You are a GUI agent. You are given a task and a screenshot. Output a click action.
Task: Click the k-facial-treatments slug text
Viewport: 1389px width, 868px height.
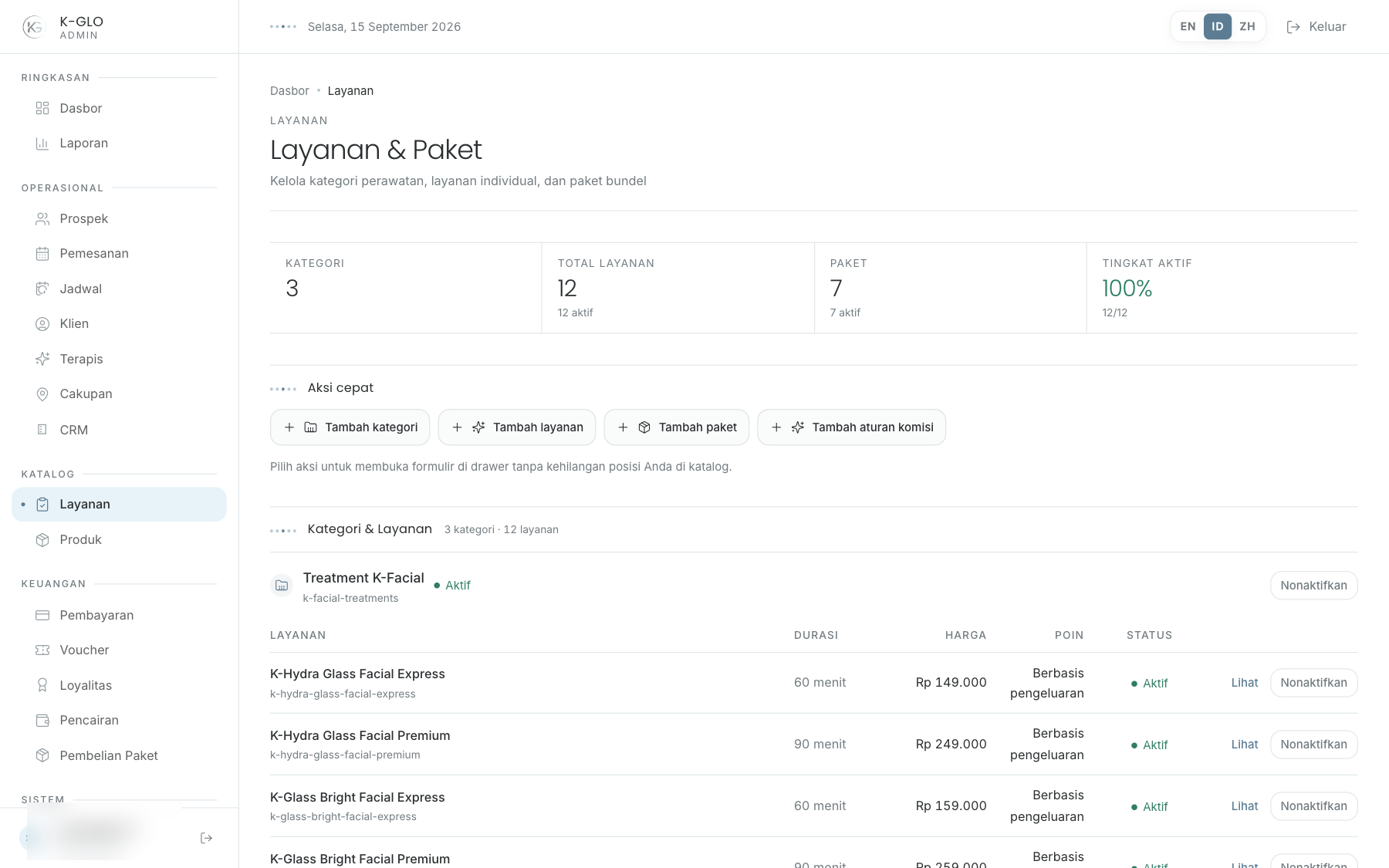click(x=350, y=598)
